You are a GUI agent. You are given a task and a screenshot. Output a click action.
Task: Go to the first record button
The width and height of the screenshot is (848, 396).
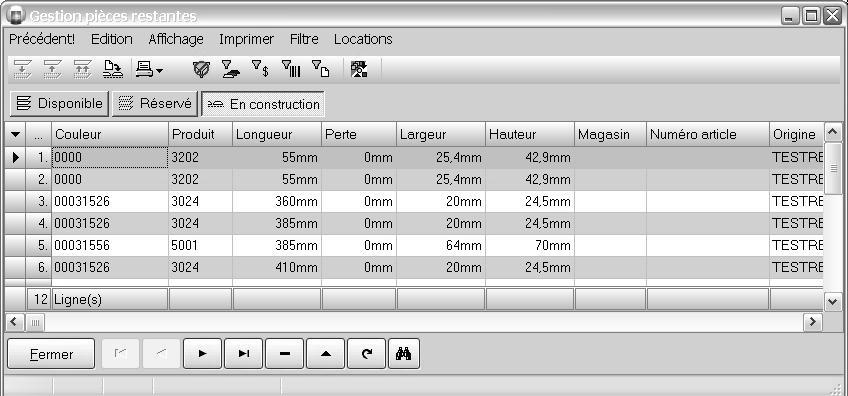pyautogui.click(x=121, y=354)
